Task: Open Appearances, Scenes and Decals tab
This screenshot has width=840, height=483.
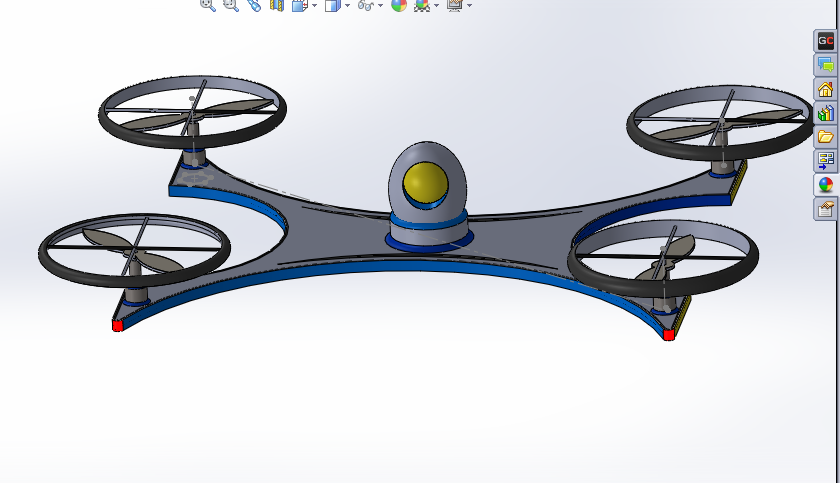Action: coord(826,185)
